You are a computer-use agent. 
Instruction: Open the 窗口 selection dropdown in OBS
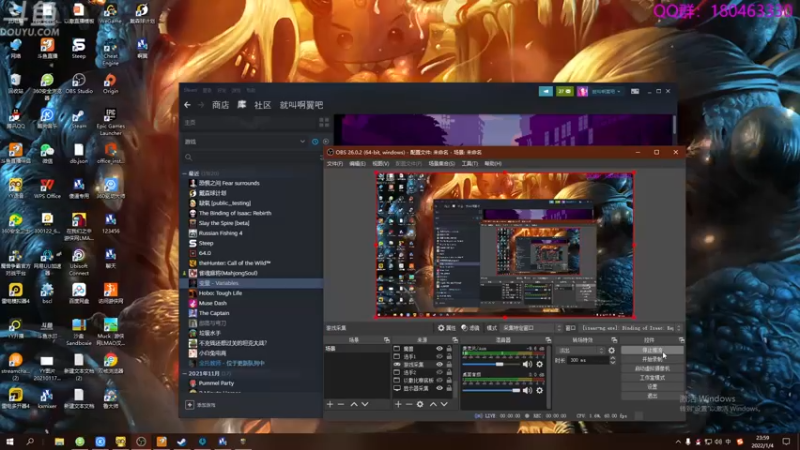tap(632, 328)
